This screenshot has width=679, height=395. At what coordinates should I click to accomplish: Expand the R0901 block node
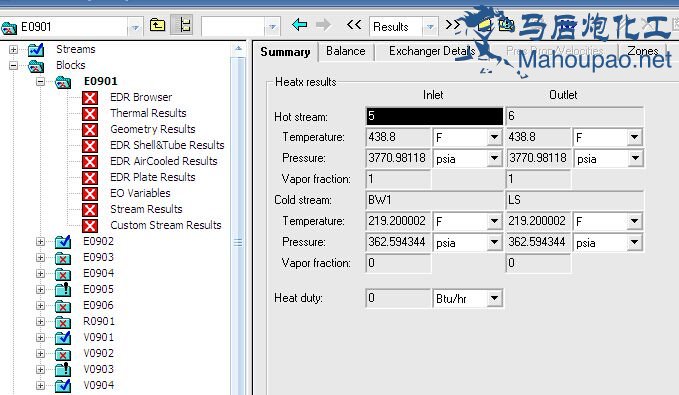pyautogui.click(x=40, y=321)
